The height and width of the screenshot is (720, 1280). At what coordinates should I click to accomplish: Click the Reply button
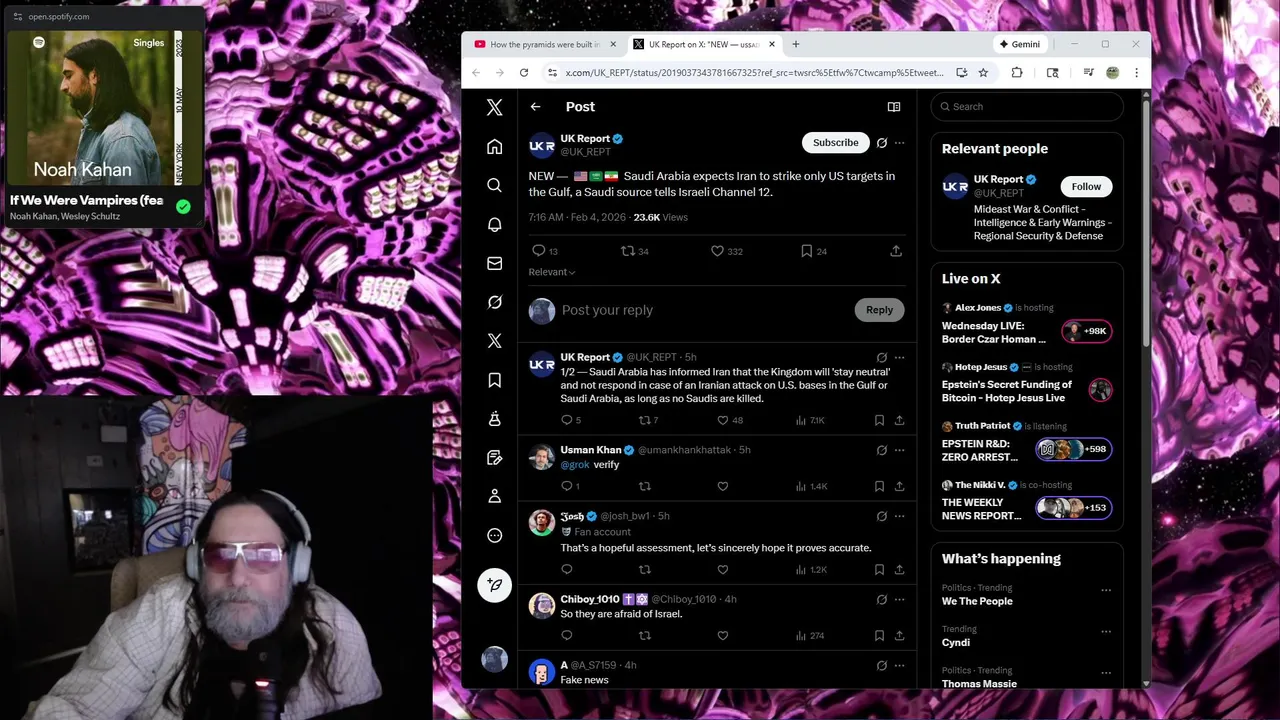[879, 310]
